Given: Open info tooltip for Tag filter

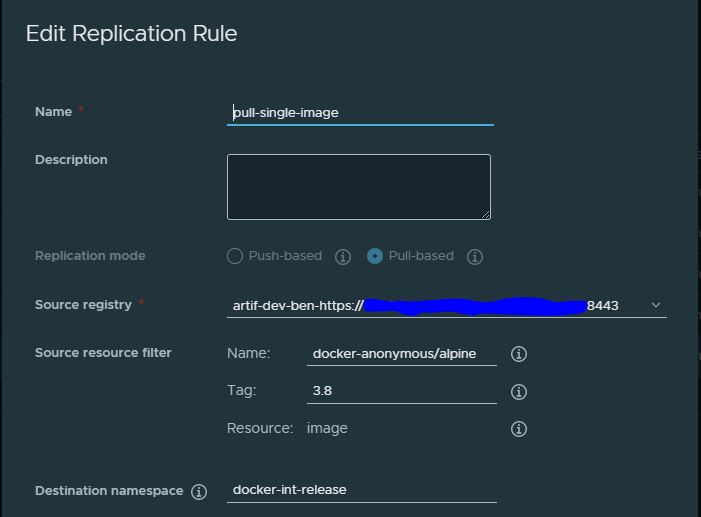Looking at the screenshot, I should coord(519,392).
